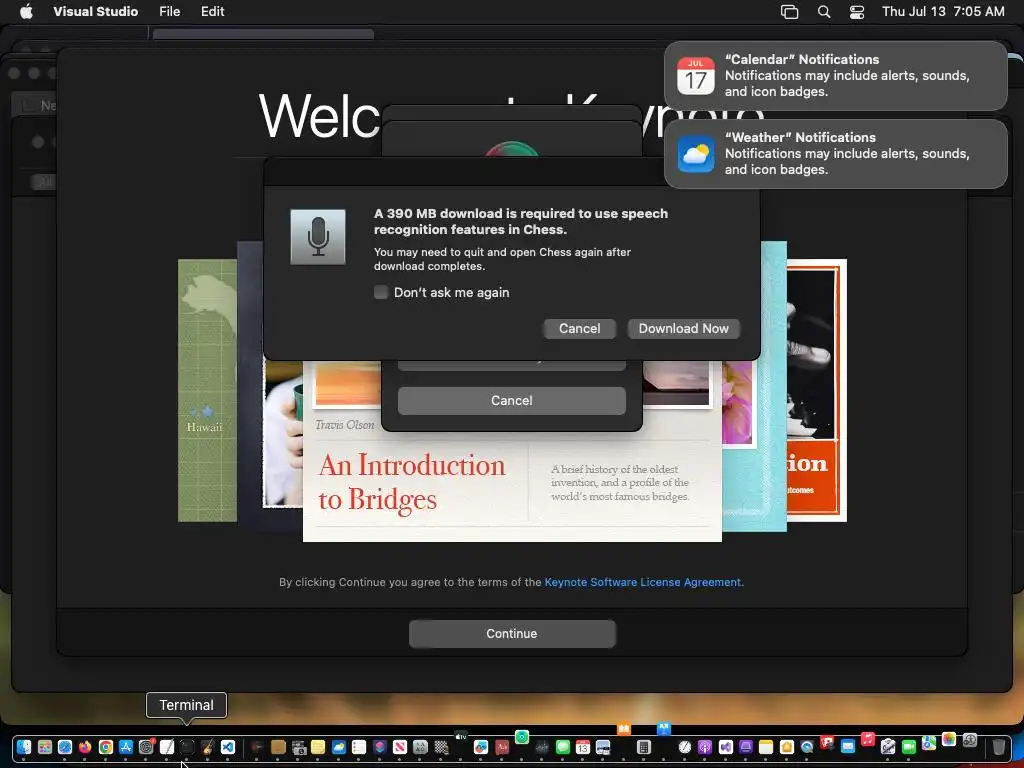
Task: Click Download Now in speech recognition dialog
Action: pos(683,328)
